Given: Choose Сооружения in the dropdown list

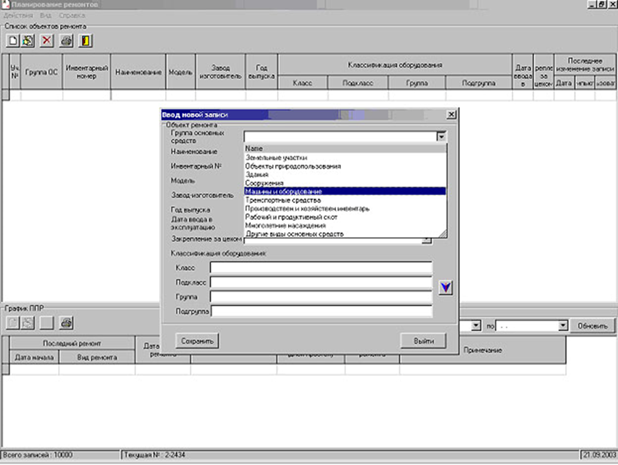Looking at the screenshot, I should coord(345,183).
